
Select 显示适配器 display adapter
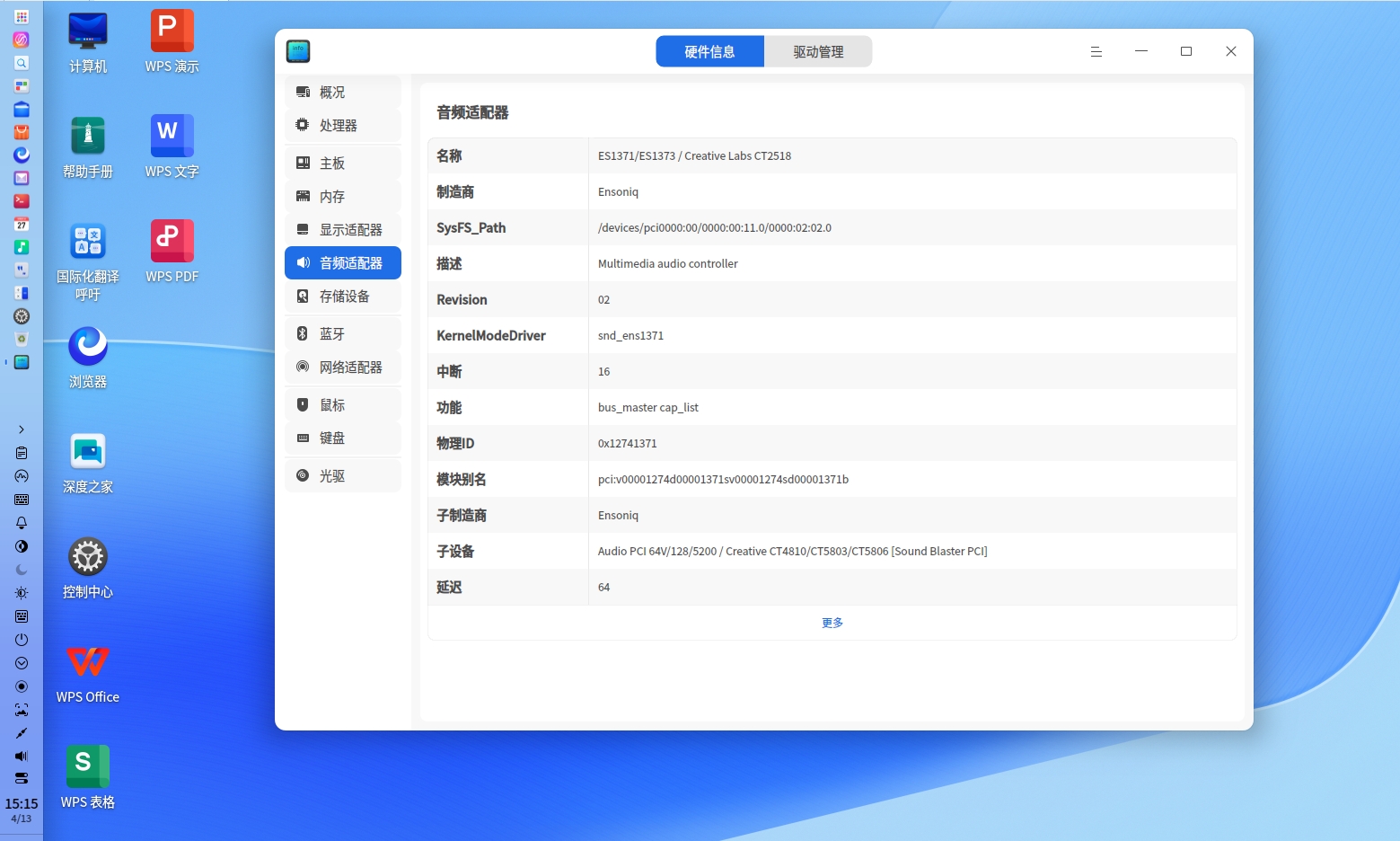tap(343, 230)
